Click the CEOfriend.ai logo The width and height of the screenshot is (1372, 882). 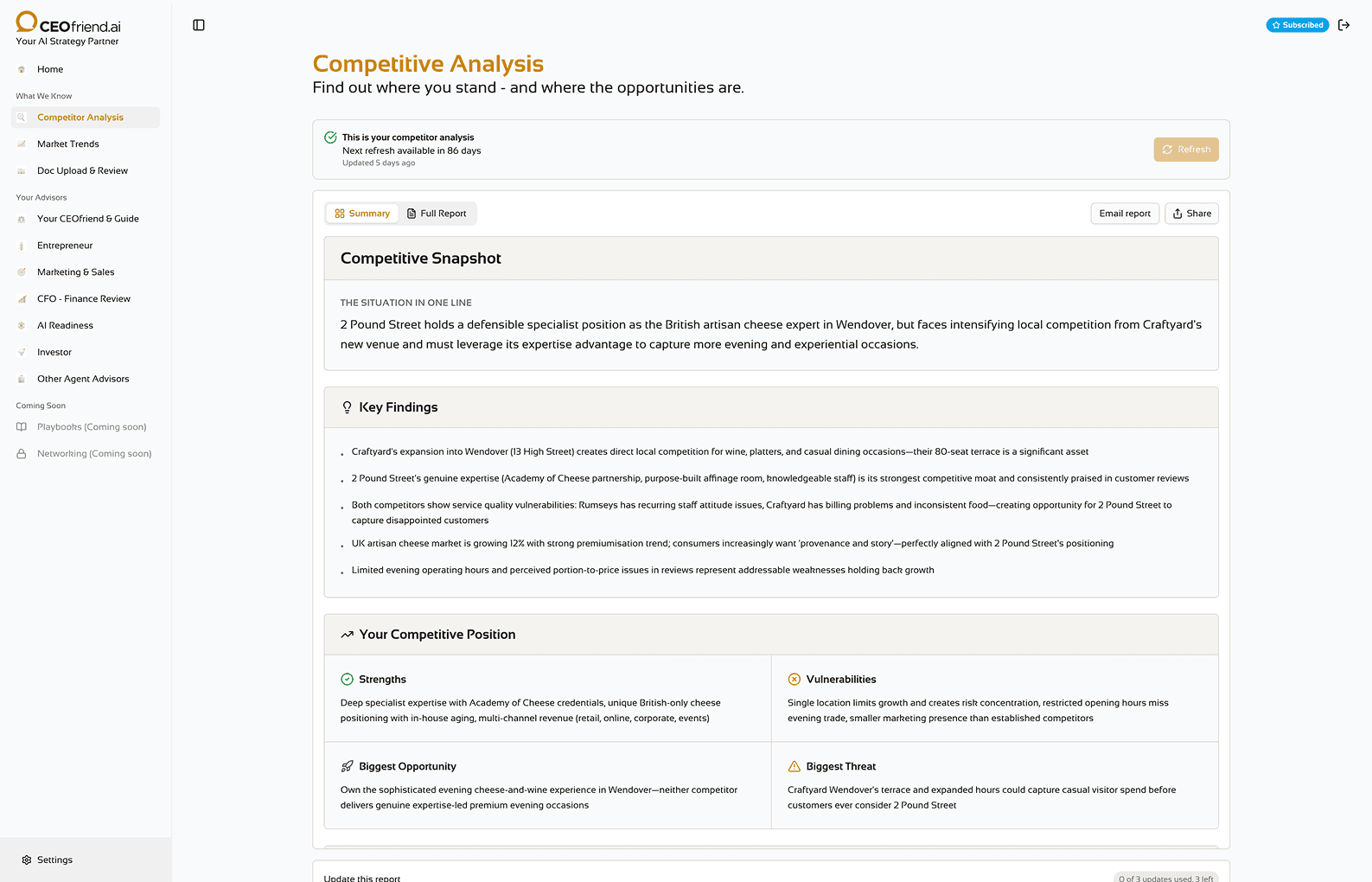[x=68, y=22]
